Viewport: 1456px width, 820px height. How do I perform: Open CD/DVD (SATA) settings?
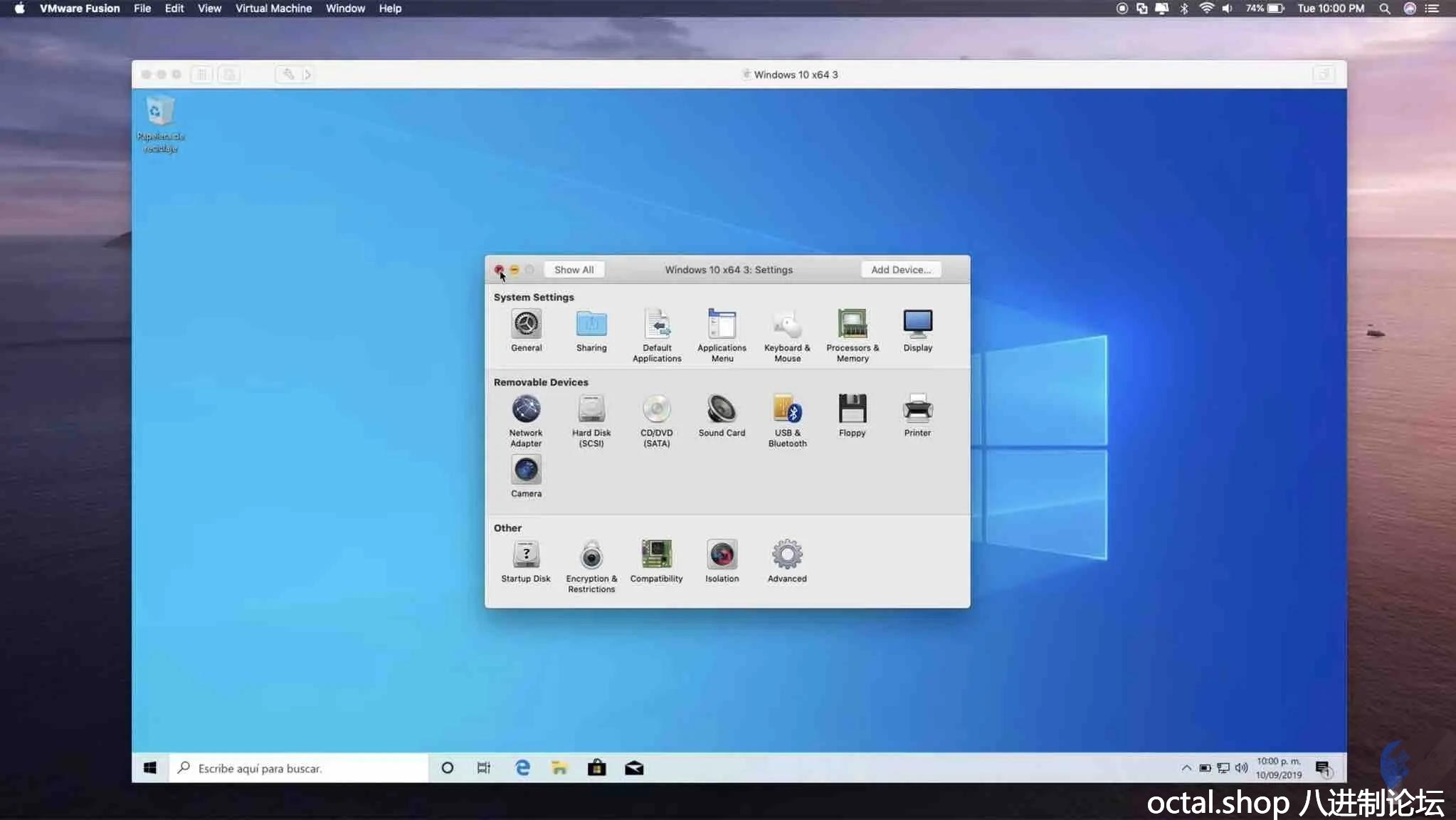point(657,420)
